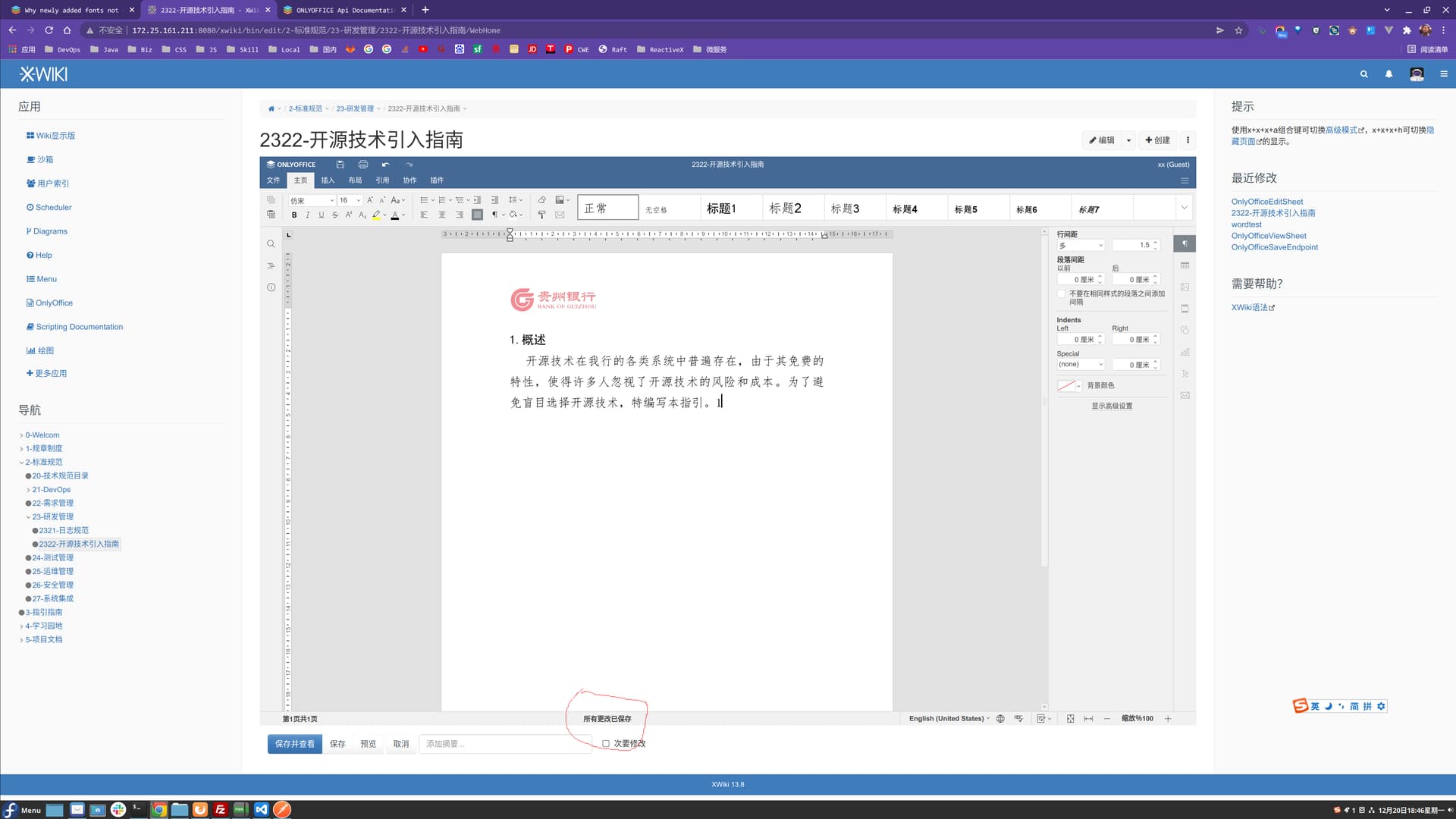Collapse the 23-研发管理 tree node
Viewport: 1456px width, 819px height.
click(x=28, y=517)
